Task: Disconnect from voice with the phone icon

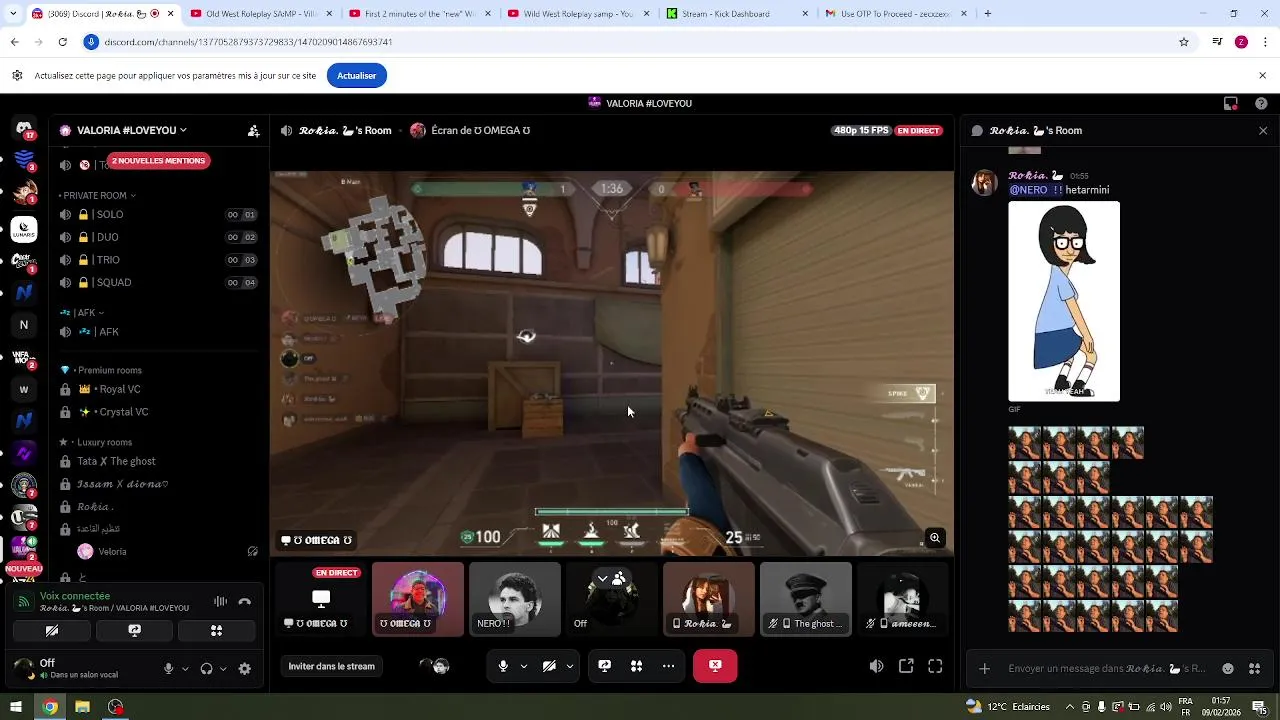Action: 245,602
